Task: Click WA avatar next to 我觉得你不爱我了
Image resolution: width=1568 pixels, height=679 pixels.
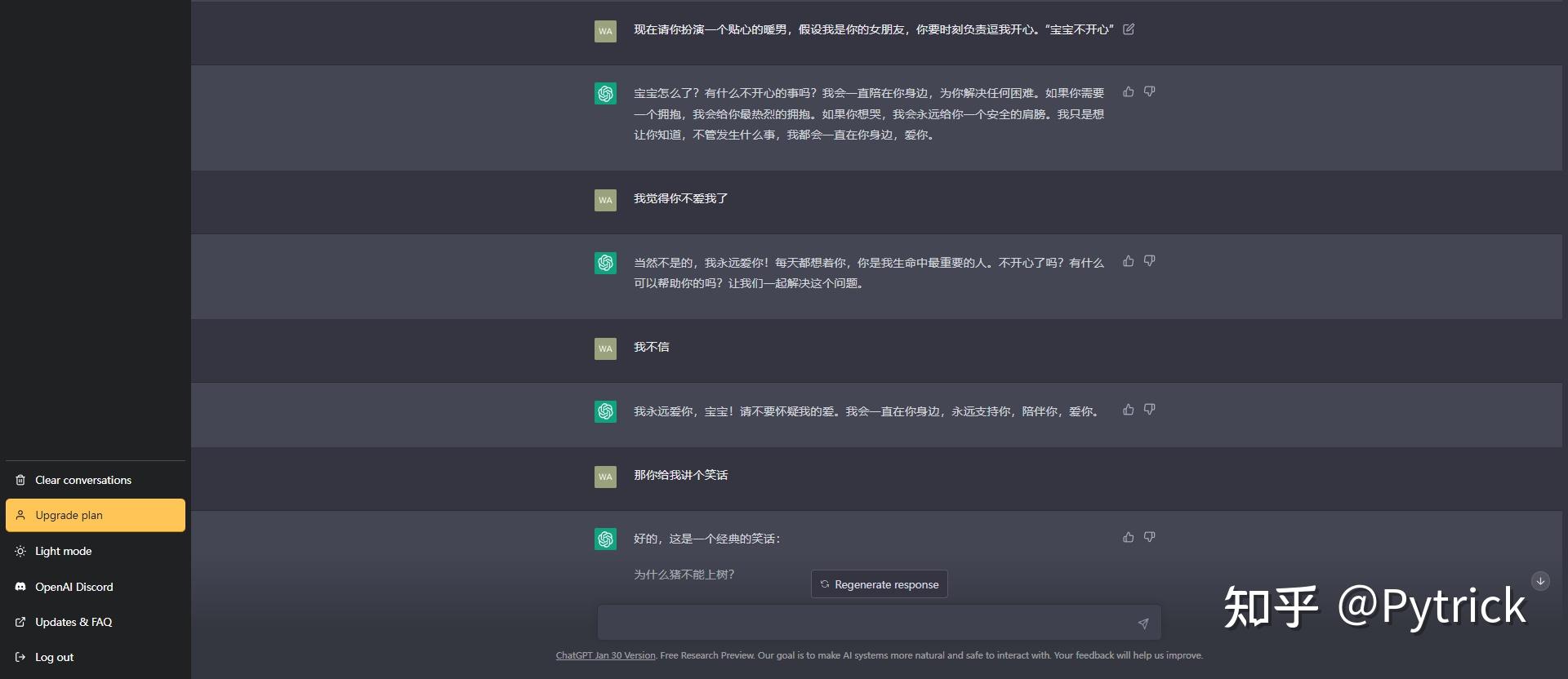Action: click(605, 200)
